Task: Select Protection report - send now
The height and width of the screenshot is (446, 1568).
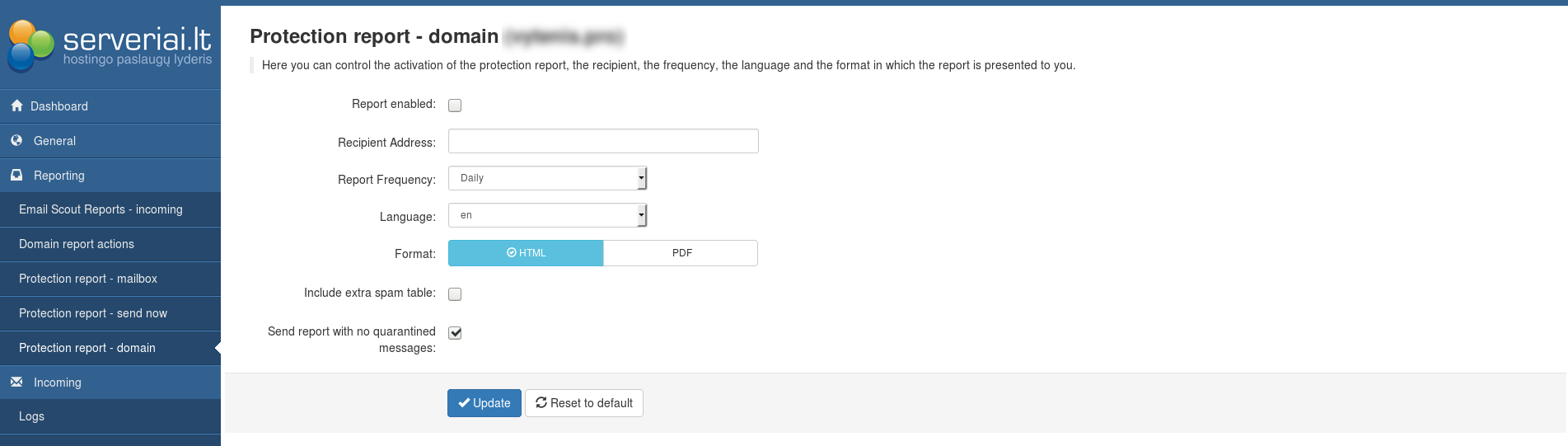Action: click(93, 313)
